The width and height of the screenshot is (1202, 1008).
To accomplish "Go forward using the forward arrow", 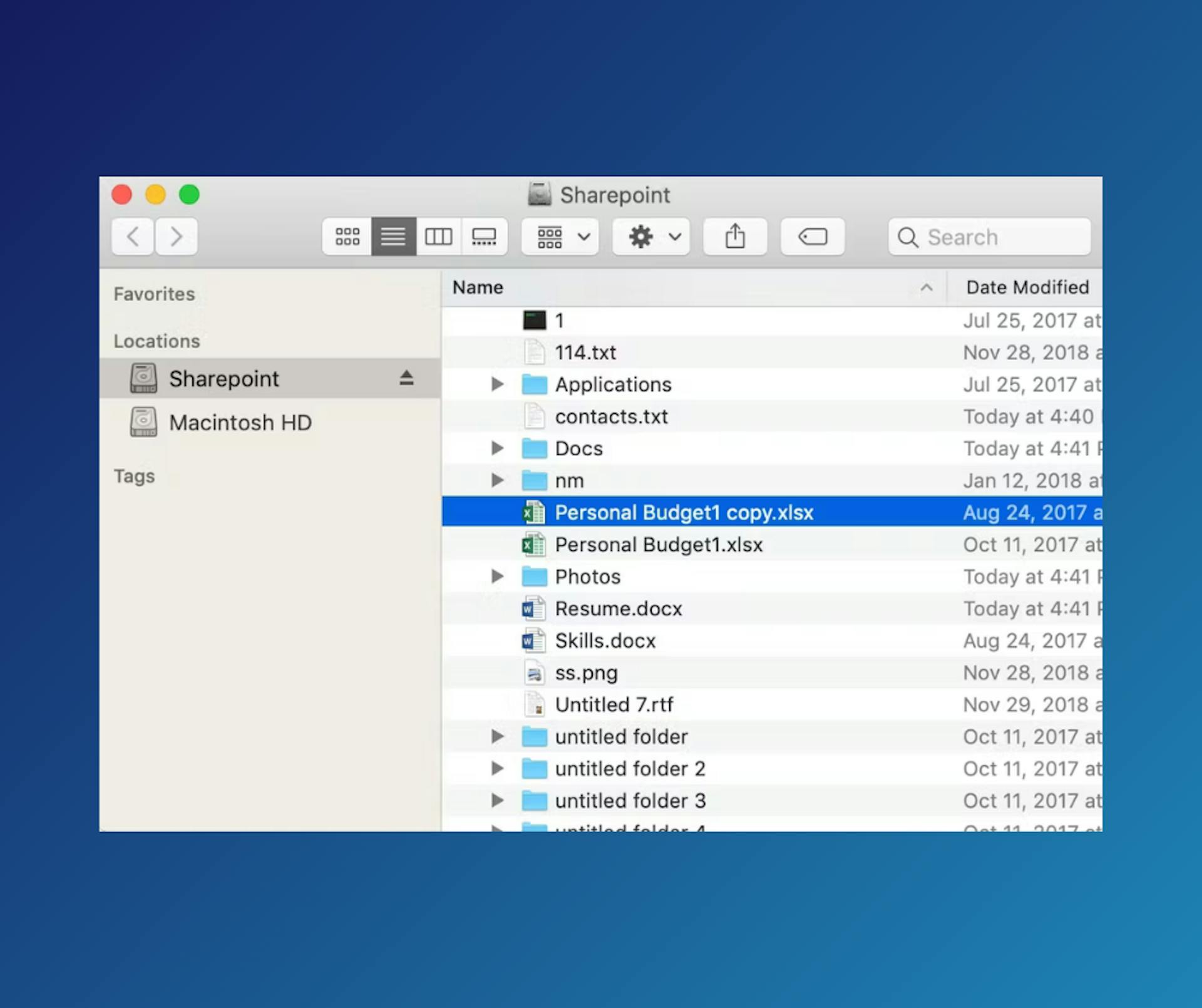I will tap(177, 237).
